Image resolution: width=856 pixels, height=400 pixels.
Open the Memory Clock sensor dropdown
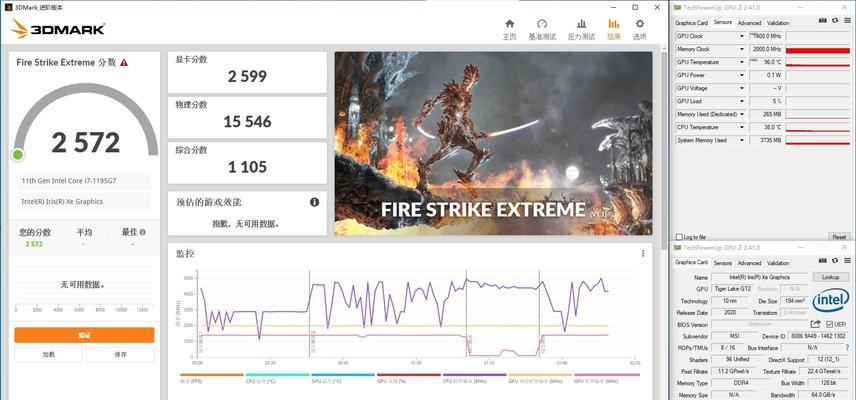tap(742, 49)
